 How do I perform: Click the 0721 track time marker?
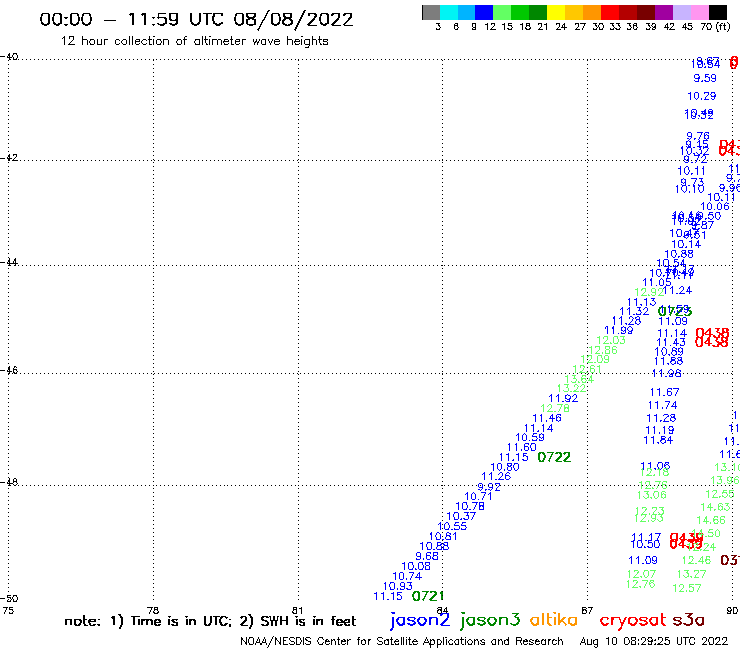tap(428, 596)
